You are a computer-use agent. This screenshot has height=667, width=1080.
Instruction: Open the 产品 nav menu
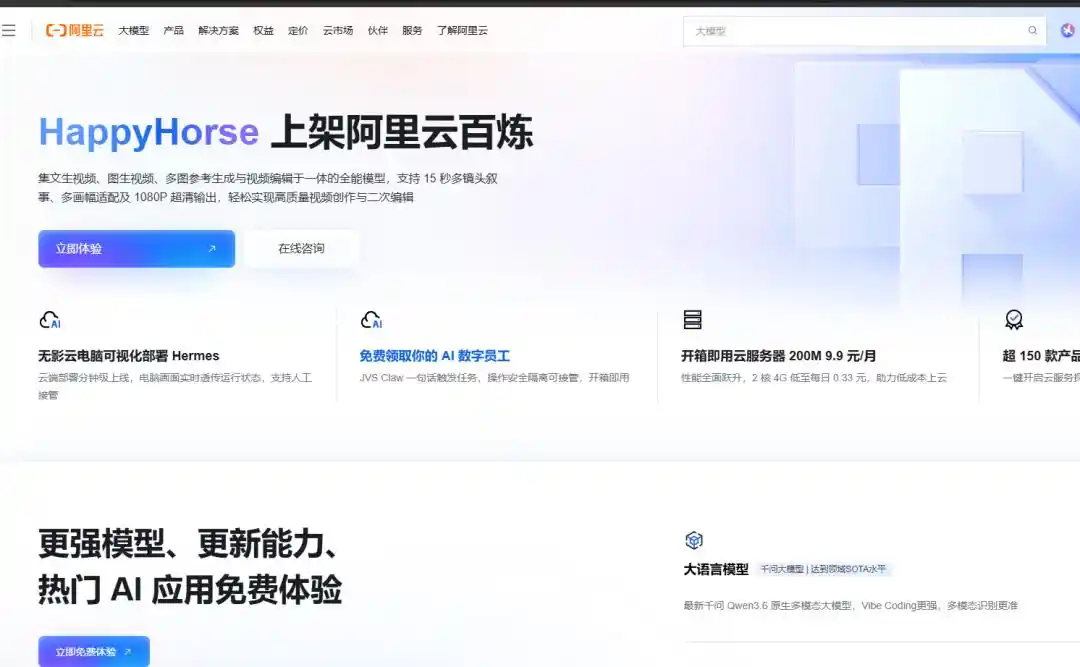(174, 30)
